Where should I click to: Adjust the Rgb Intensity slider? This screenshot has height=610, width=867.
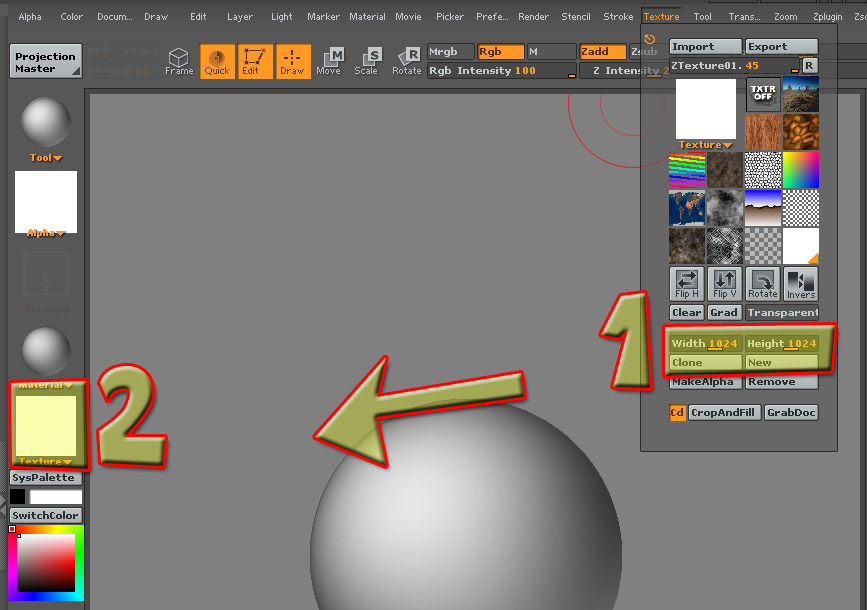[x=502, y=71]
